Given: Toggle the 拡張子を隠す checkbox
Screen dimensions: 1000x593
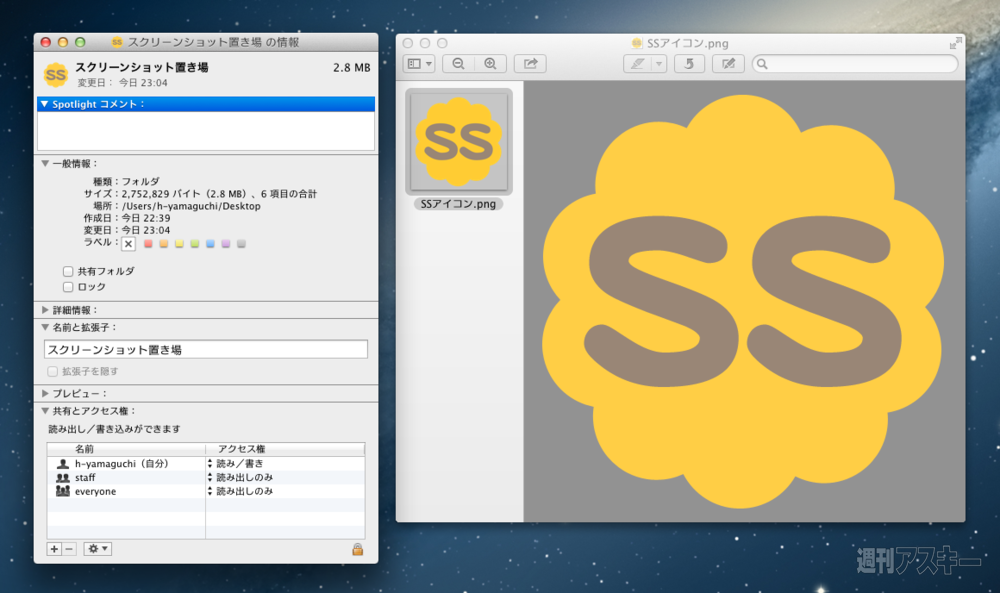Looking at the screenshot, I should coord(52,371).
